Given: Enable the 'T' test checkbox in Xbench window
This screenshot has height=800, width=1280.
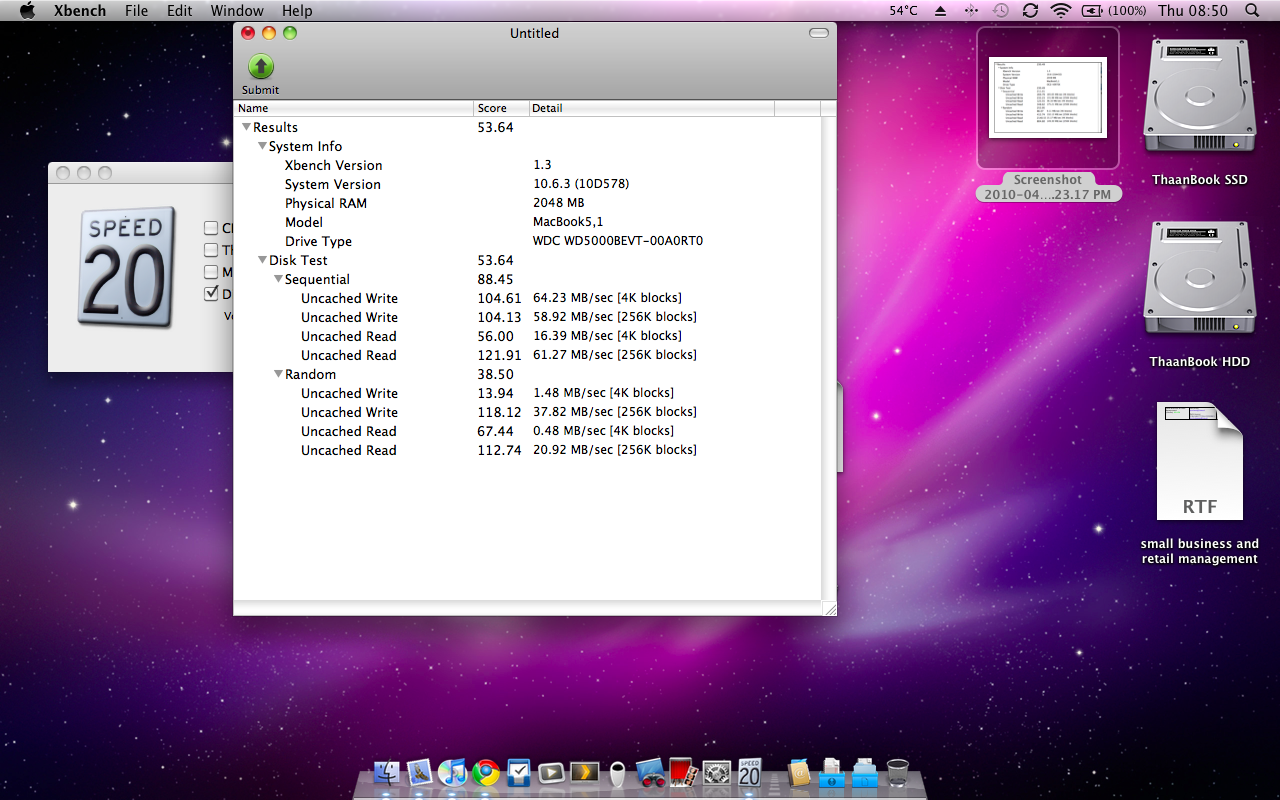Looking at the screenshot, I should [211, 250].
